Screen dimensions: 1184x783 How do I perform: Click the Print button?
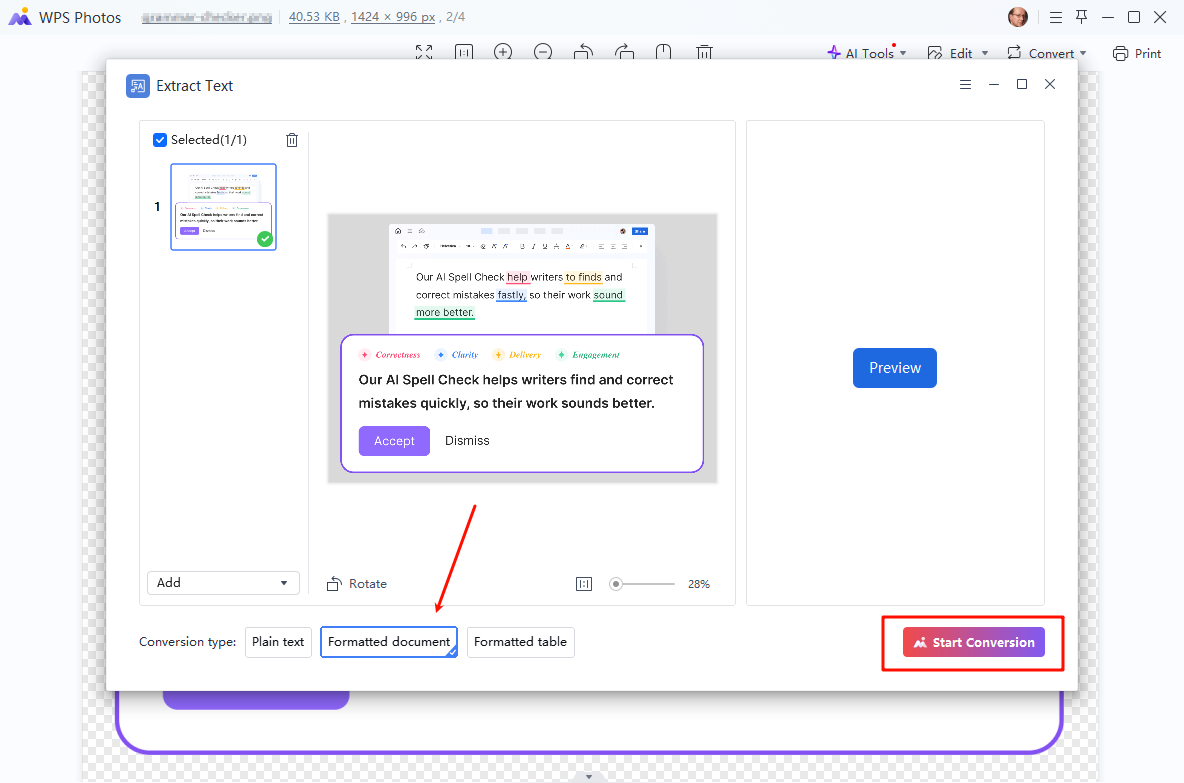pyautogui.click(x=1137, y=54)
